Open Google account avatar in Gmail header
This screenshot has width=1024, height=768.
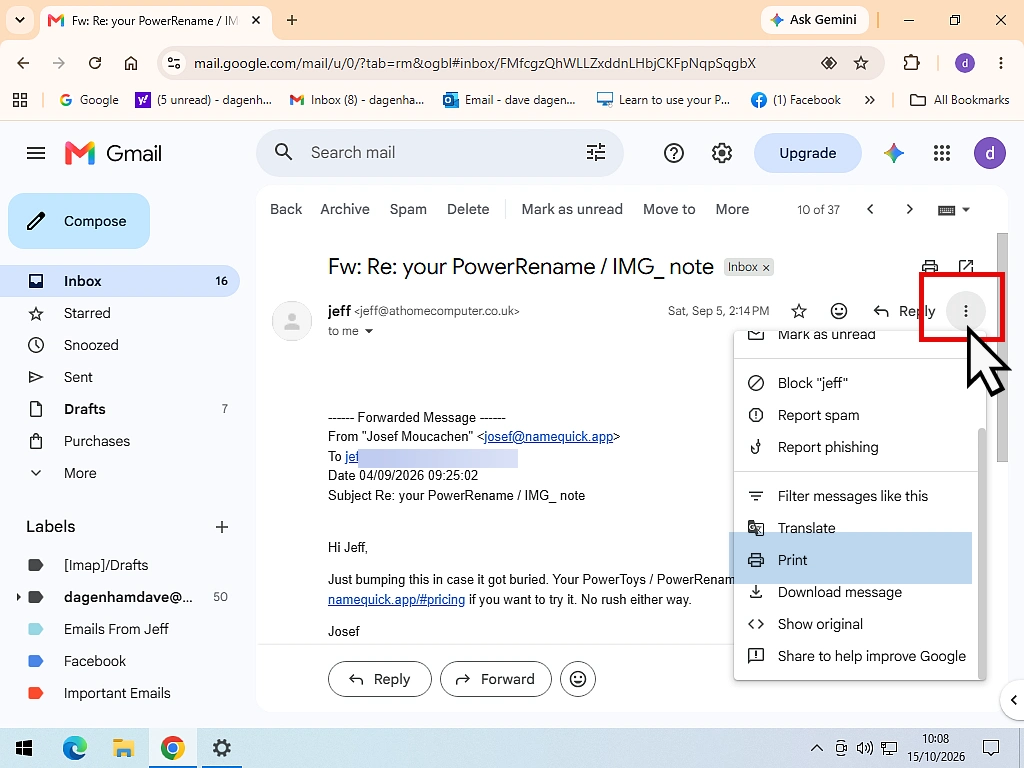[x=990, y=153]
